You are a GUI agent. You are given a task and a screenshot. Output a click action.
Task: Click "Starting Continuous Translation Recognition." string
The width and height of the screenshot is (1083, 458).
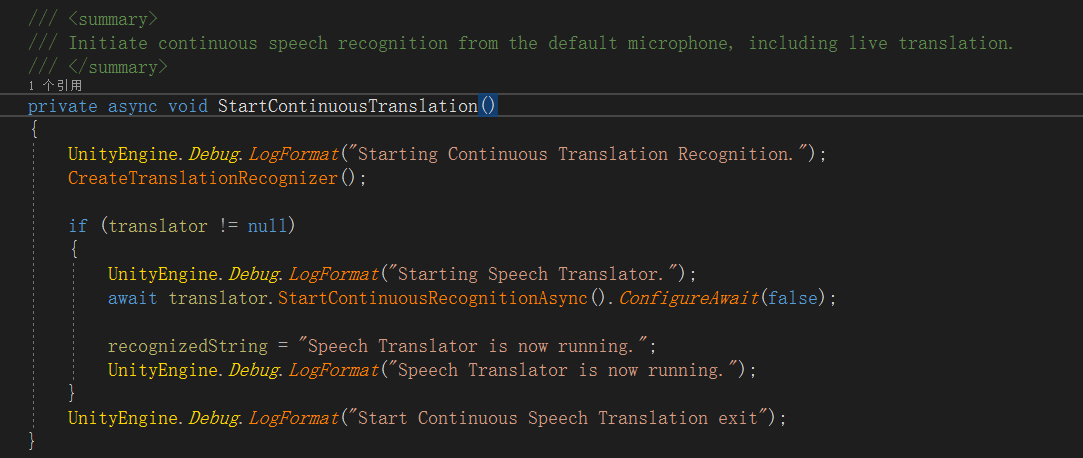point(579,154)
